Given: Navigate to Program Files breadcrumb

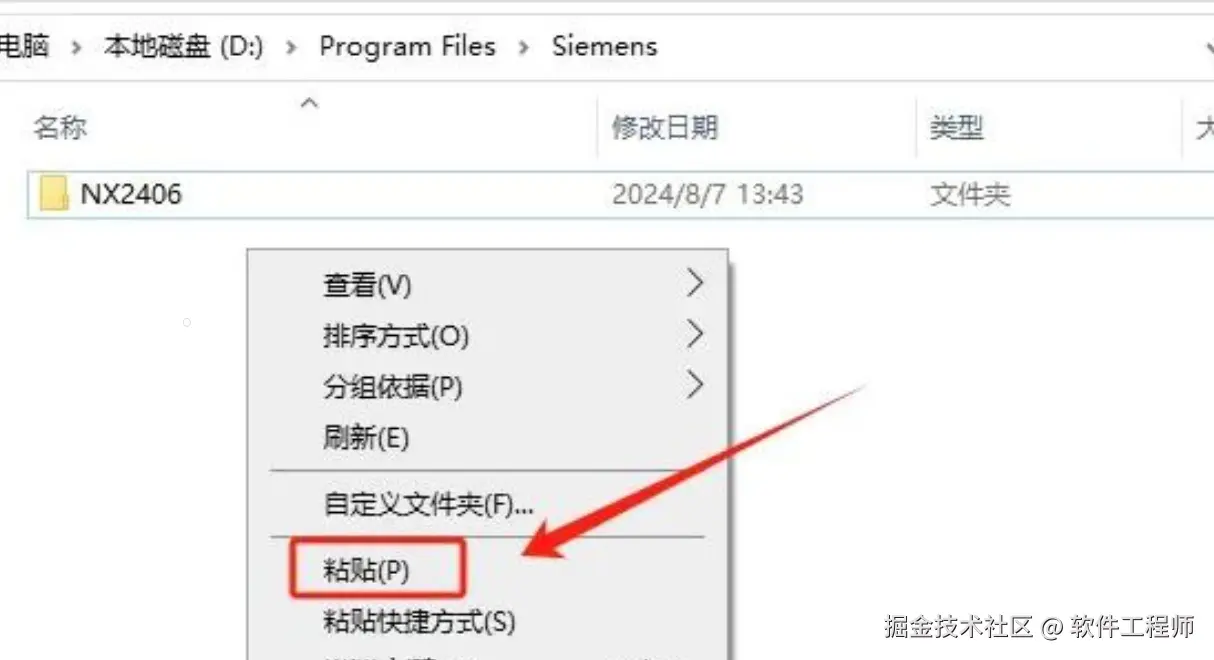Looking at the screenshot, I should click(x=408, y=46).
